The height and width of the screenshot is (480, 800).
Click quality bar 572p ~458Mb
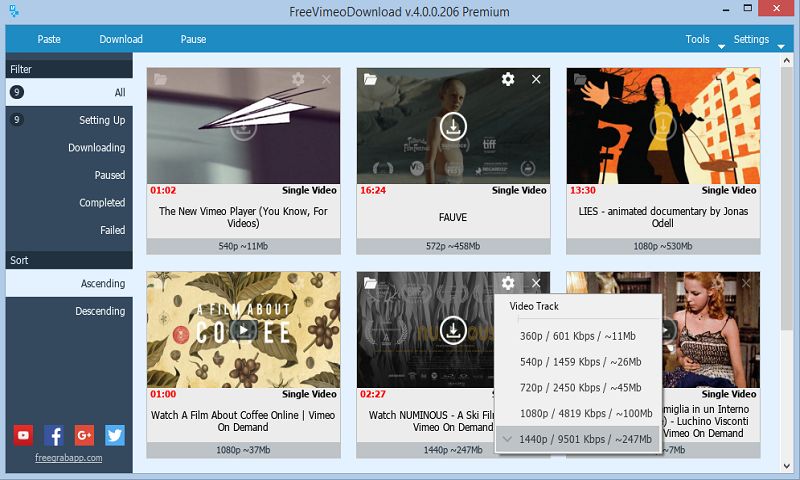point(453,246)
